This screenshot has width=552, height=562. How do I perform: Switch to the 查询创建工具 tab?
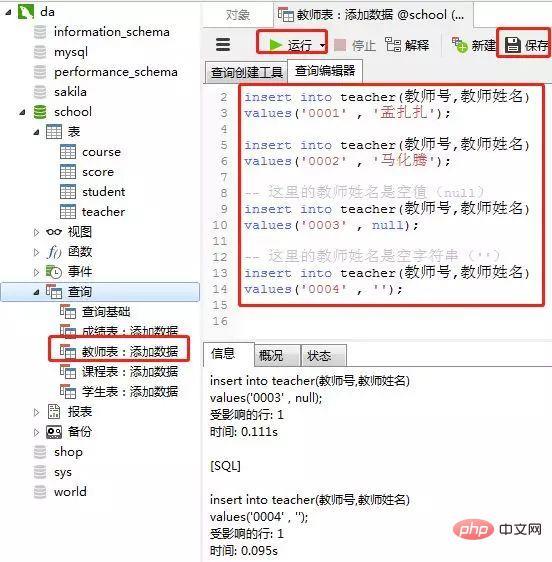coord(246,72)
